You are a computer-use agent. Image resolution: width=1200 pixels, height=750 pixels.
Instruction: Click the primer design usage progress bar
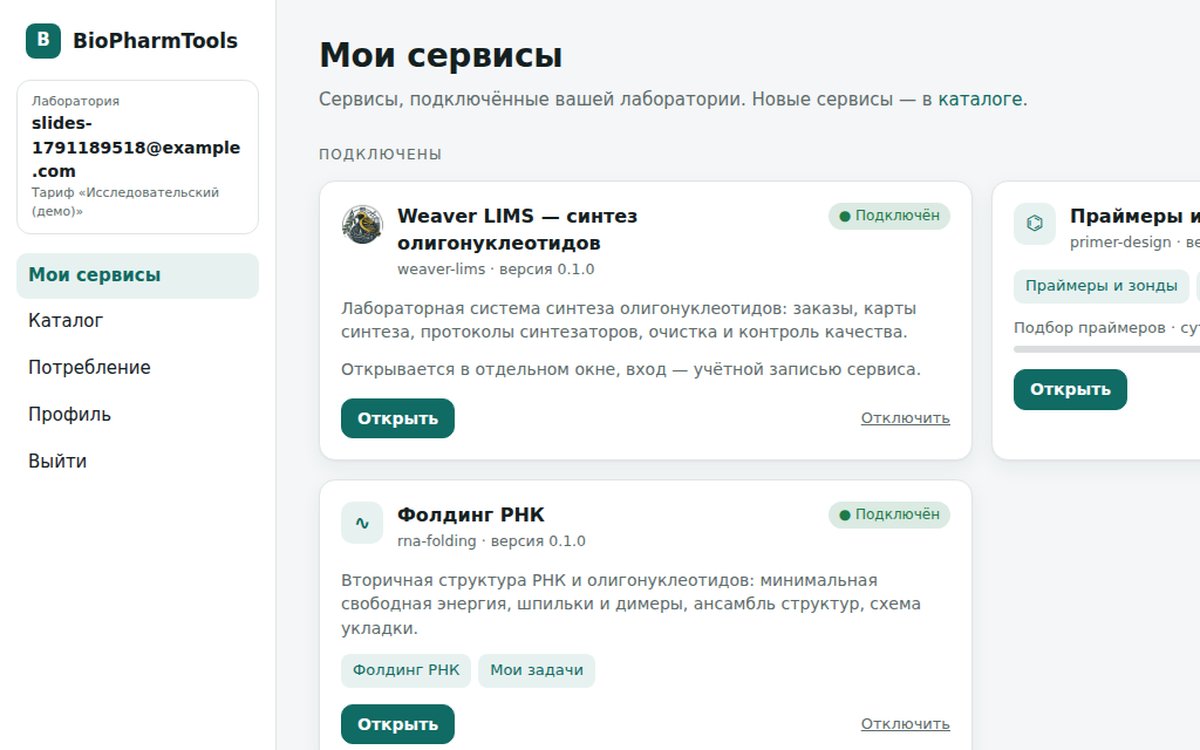coord(1107,349)
